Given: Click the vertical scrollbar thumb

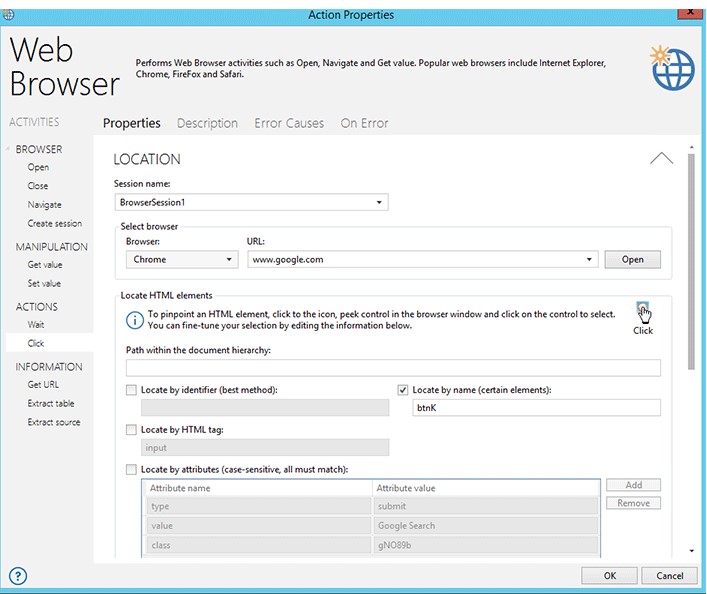Looking at the screenshot, I should (691, 262).
